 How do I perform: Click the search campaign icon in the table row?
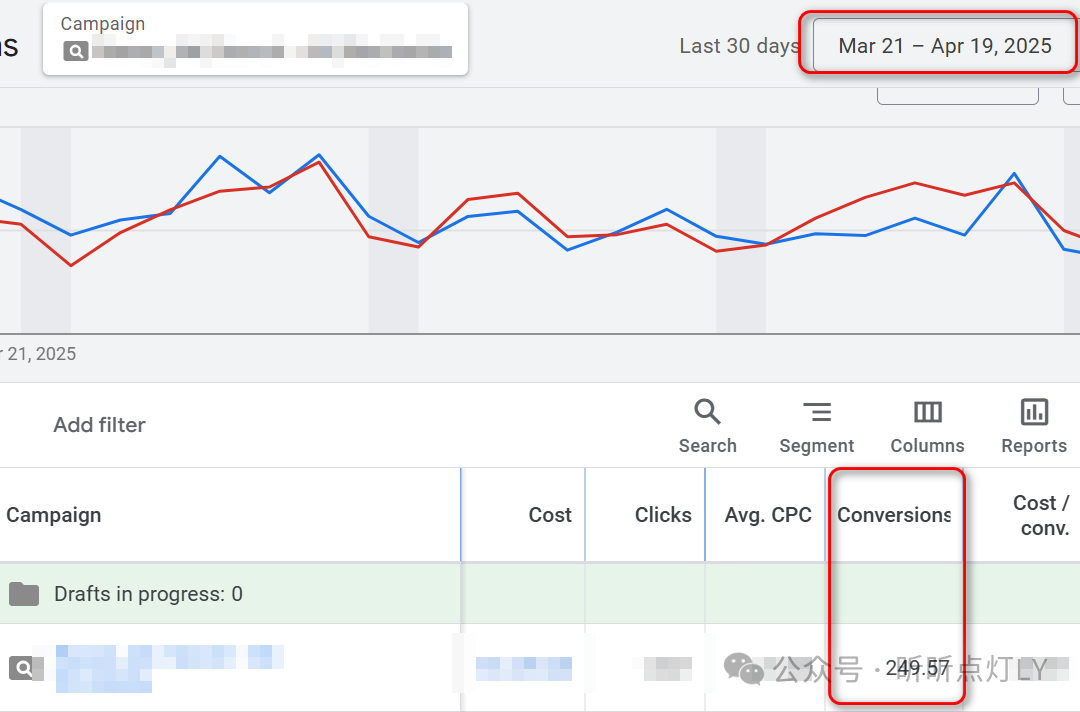(x=21, y=667)
